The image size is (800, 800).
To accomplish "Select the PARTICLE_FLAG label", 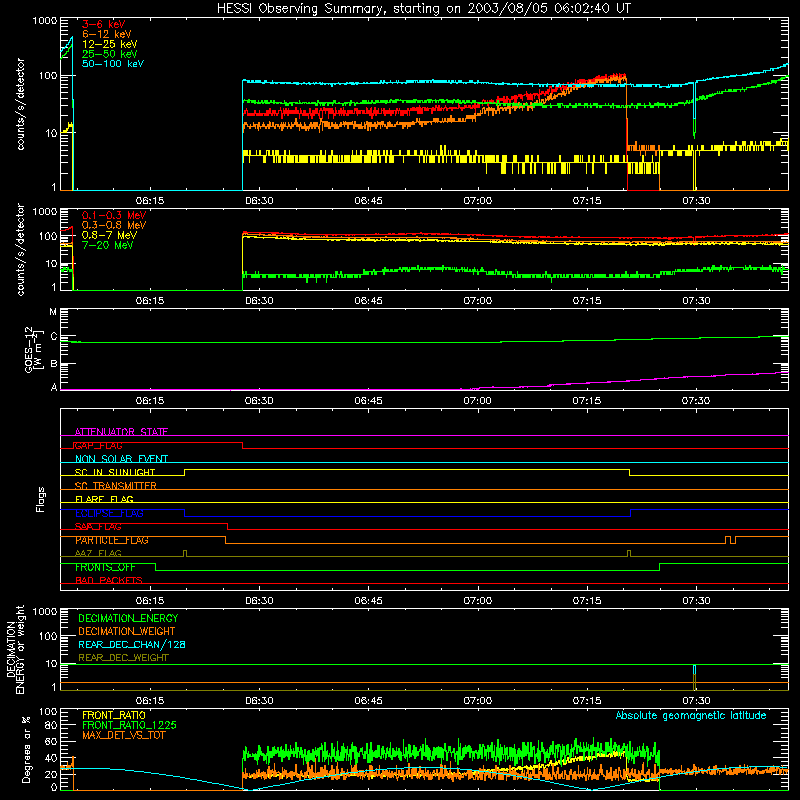I will pyautogui.click(x=112, y=540).
